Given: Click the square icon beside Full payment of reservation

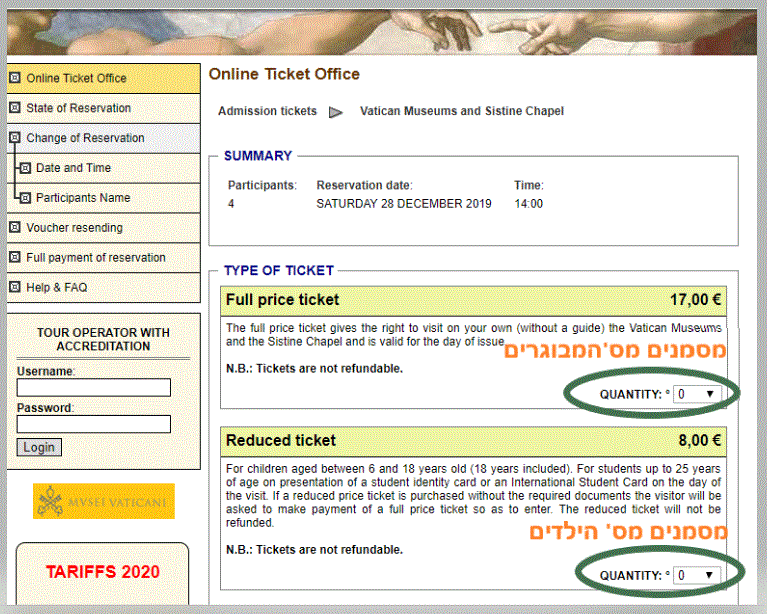Looking at the screenshot, I should coord(15,257).
